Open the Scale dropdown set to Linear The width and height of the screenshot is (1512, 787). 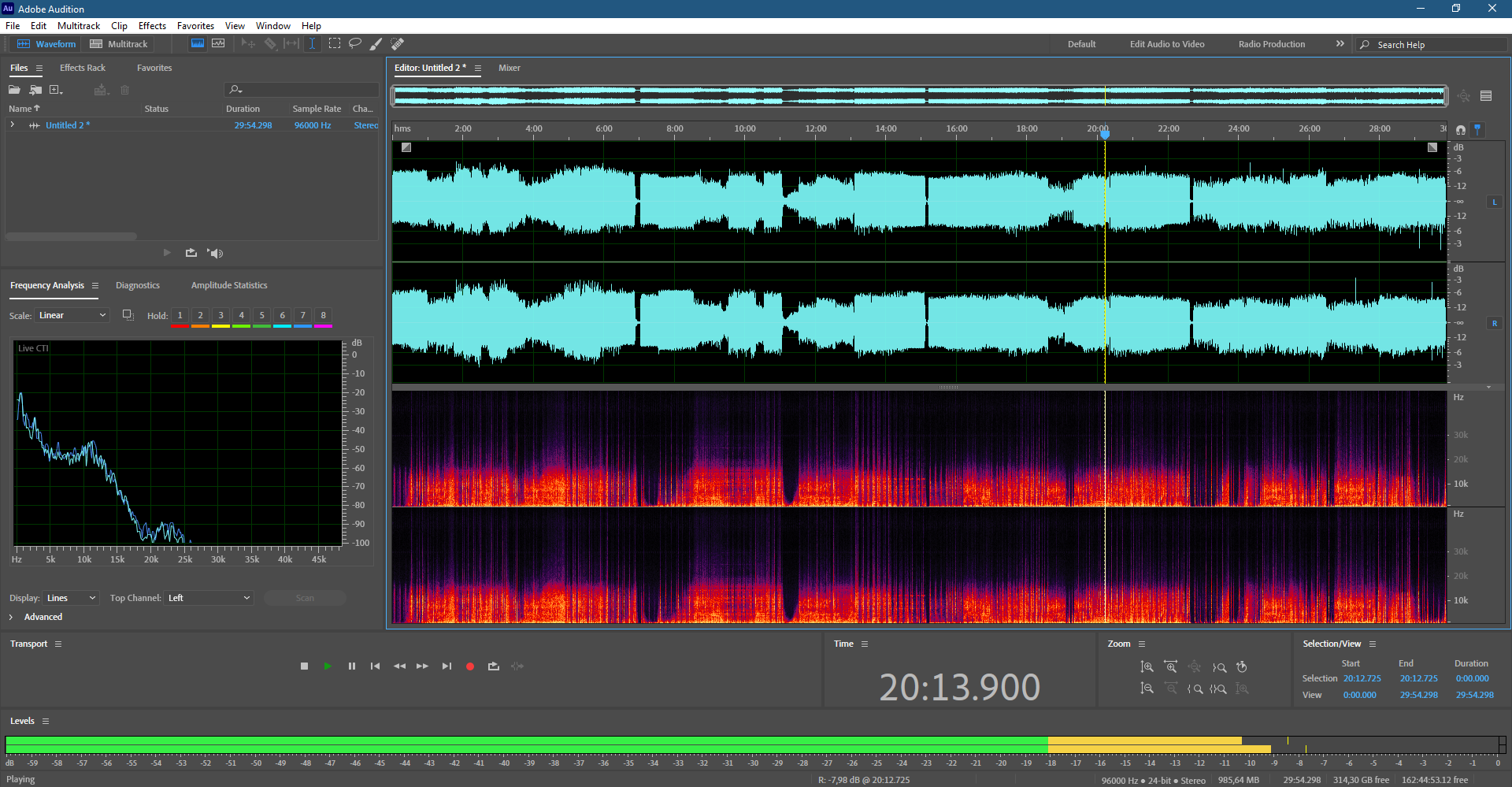click(x=72, y=315)
